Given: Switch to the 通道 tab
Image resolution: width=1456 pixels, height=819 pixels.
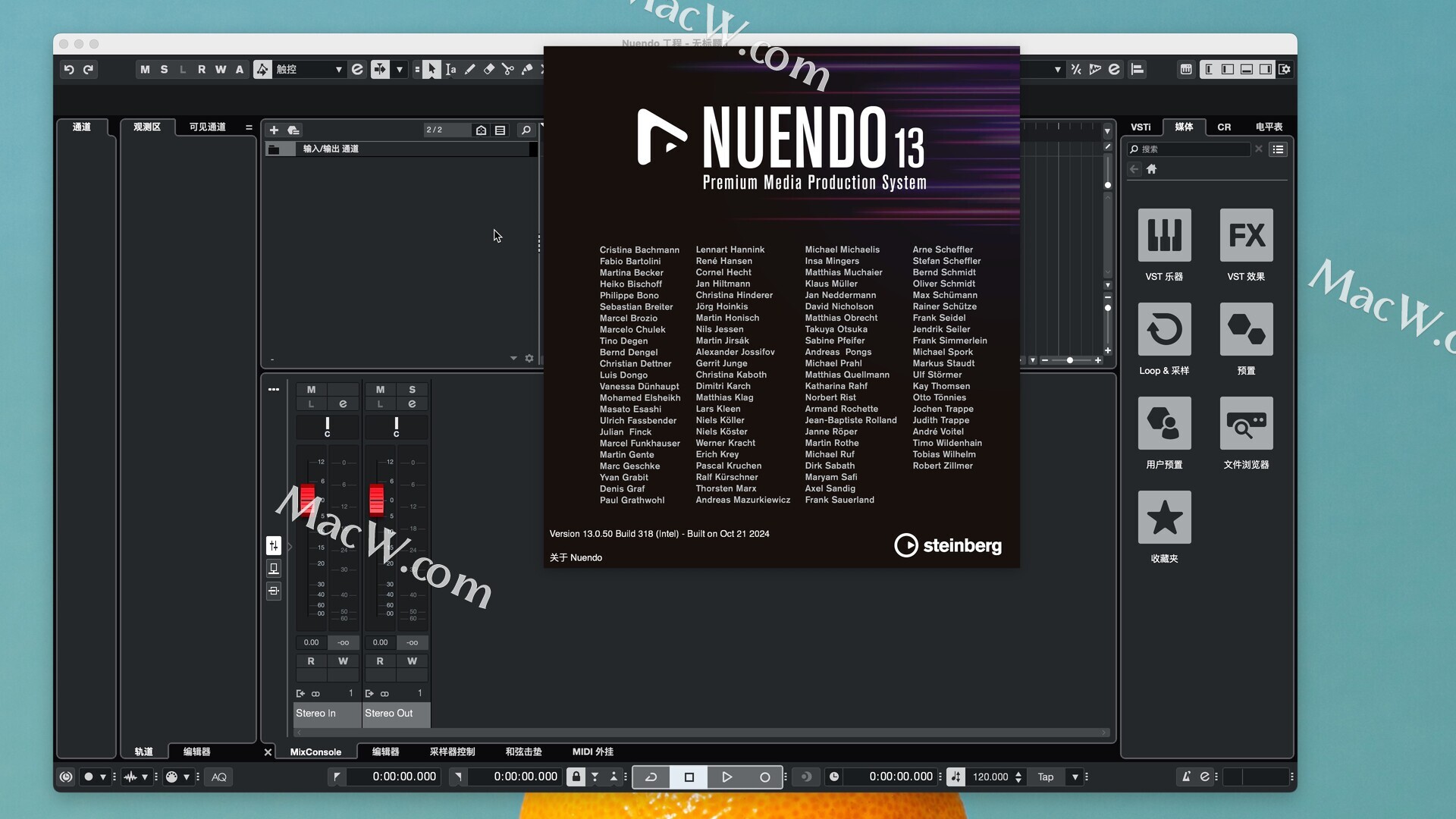Looking at the screenshot, I should coord(82,127).
